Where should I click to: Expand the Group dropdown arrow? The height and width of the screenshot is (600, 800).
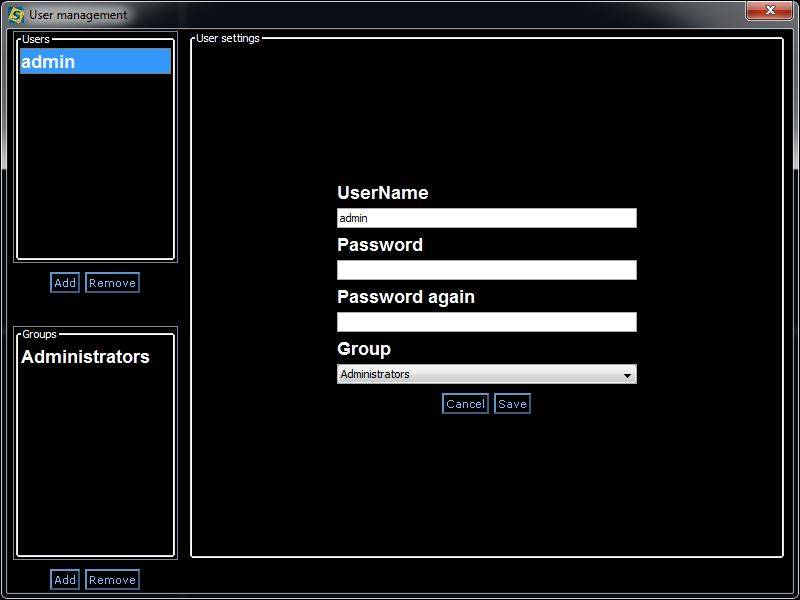[x=627, y=375]
